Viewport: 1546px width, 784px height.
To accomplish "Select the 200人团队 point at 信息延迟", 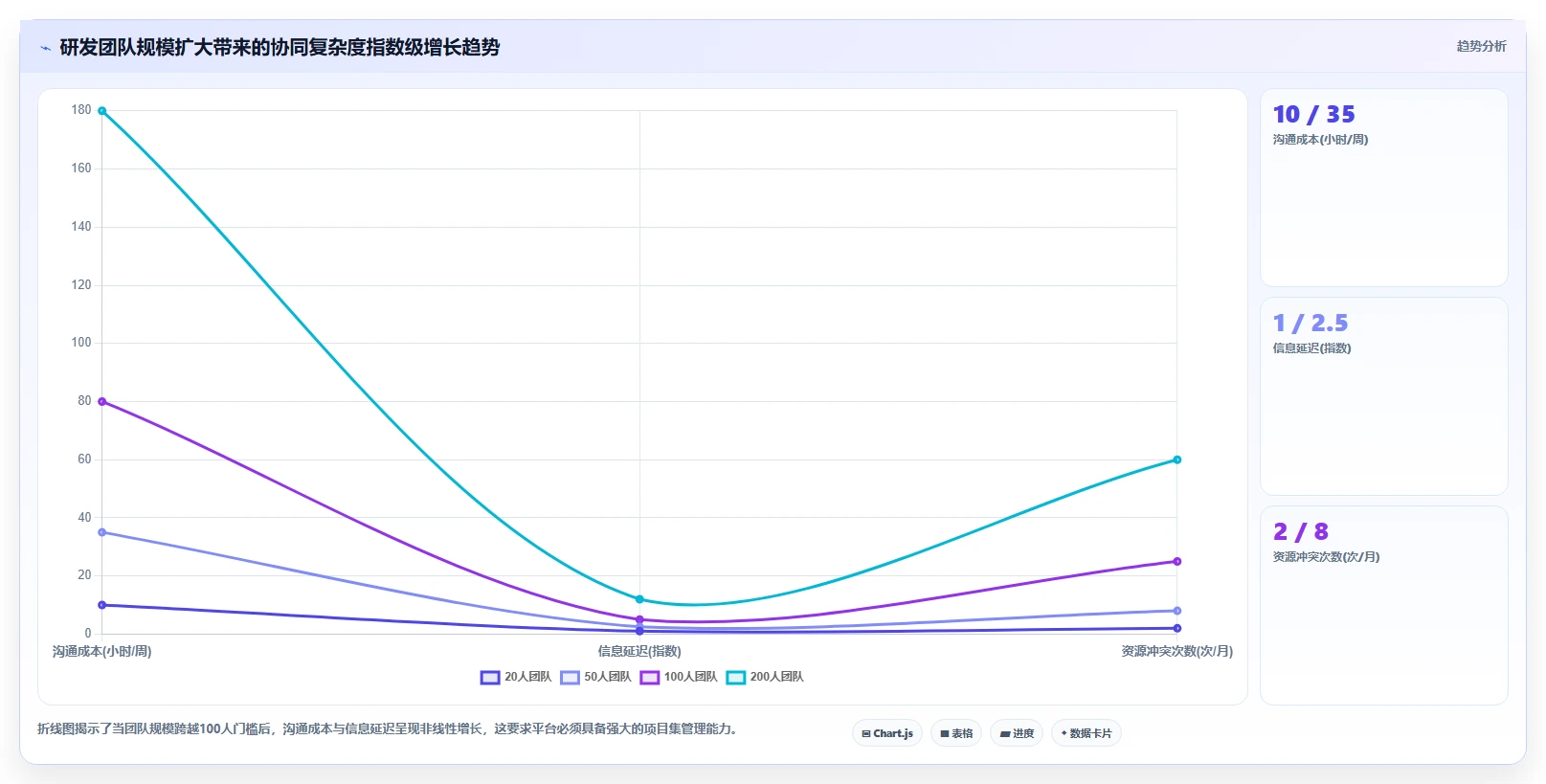I will [639, 599].
